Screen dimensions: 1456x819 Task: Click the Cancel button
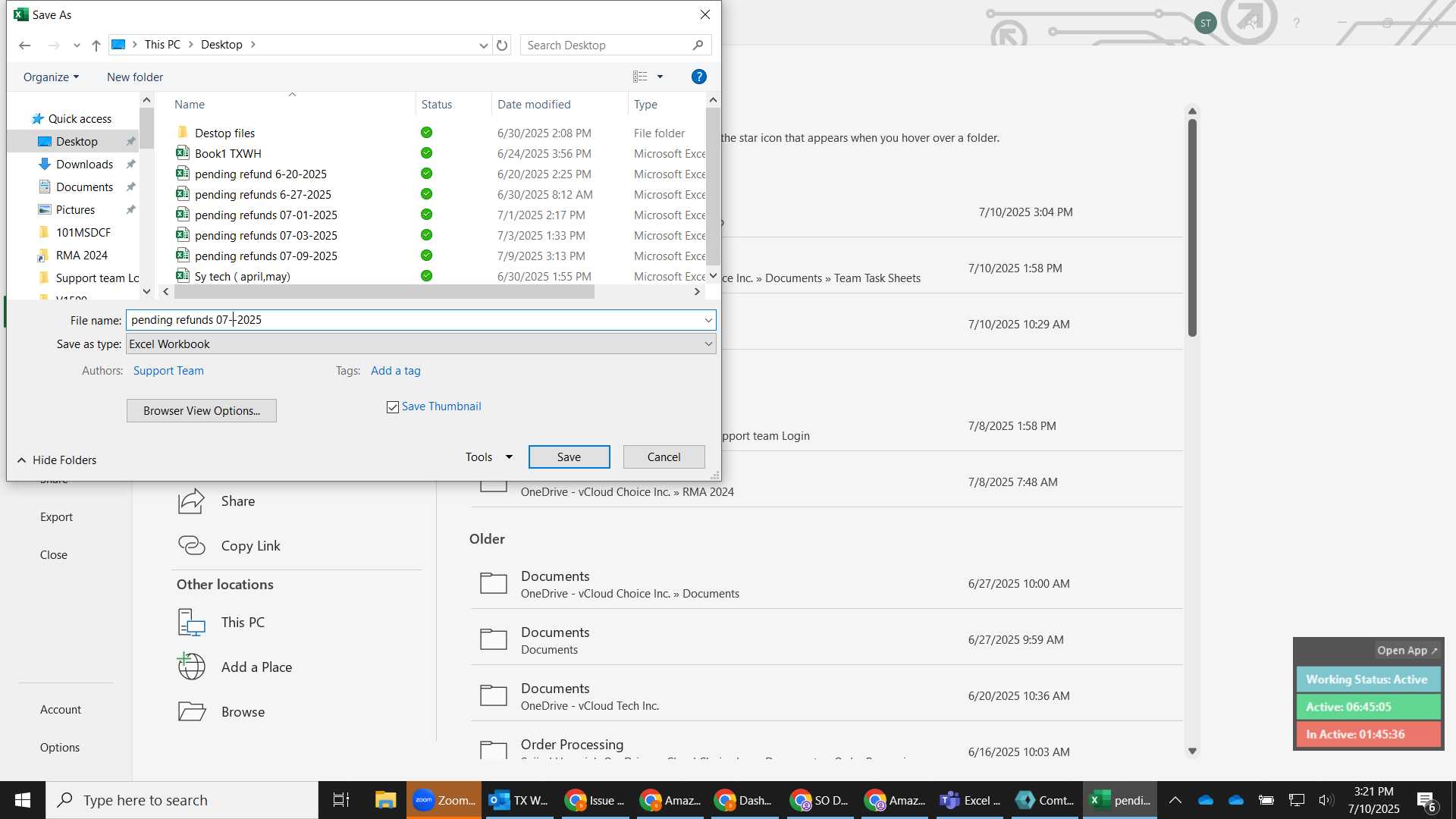pos(664,457)
